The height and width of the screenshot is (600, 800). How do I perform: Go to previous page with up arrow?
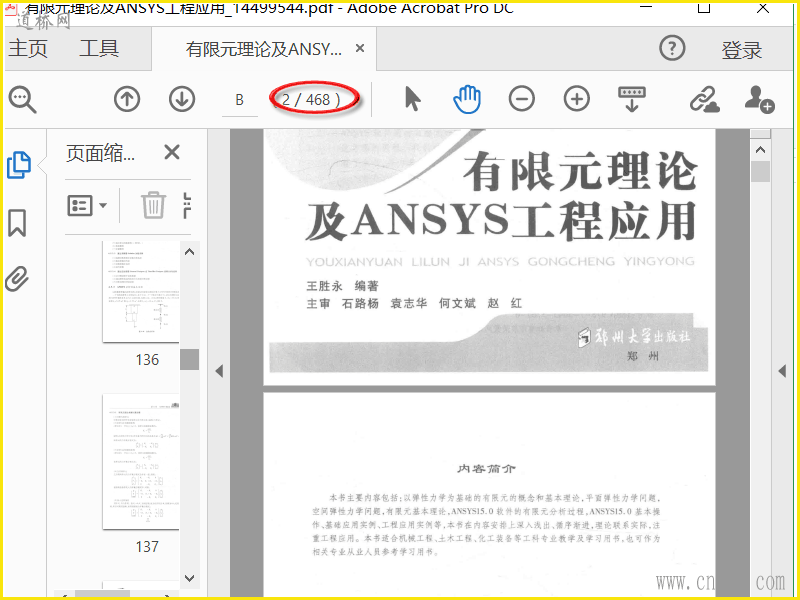[x=127, y=99]
